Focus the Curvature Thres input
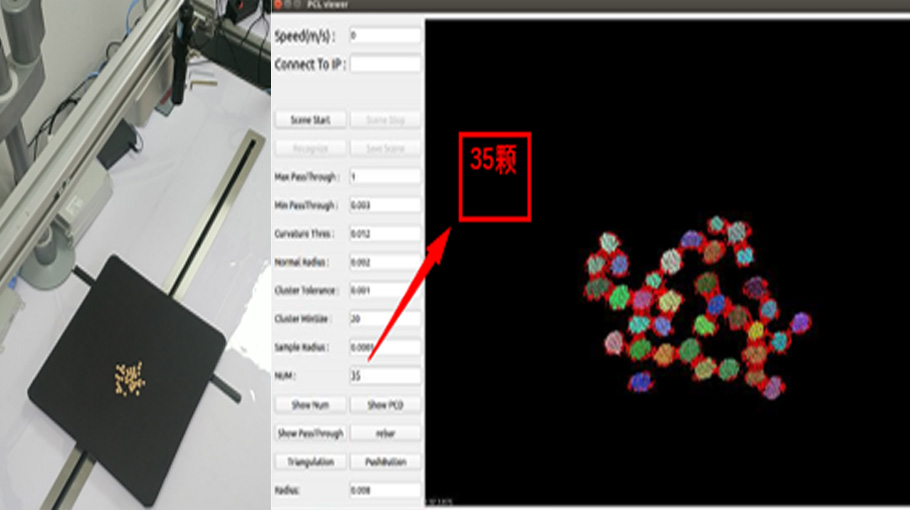Screen dimensions: 910x510 point(385,234)
